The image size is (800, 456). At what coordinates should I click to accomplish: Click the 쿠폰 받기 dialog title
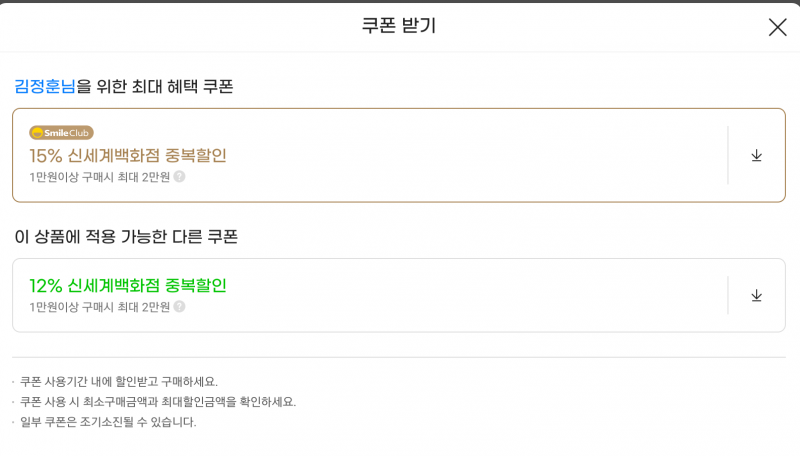(x=399, y=26)
